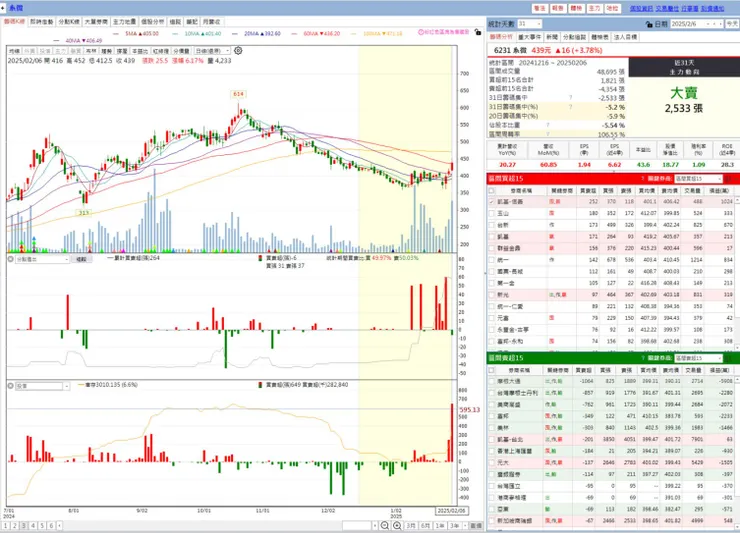Open the 統計天數 31 dropdown
The height and width of the screenshot is (533, 740).
pyautogui.click(x=538, y=24)
